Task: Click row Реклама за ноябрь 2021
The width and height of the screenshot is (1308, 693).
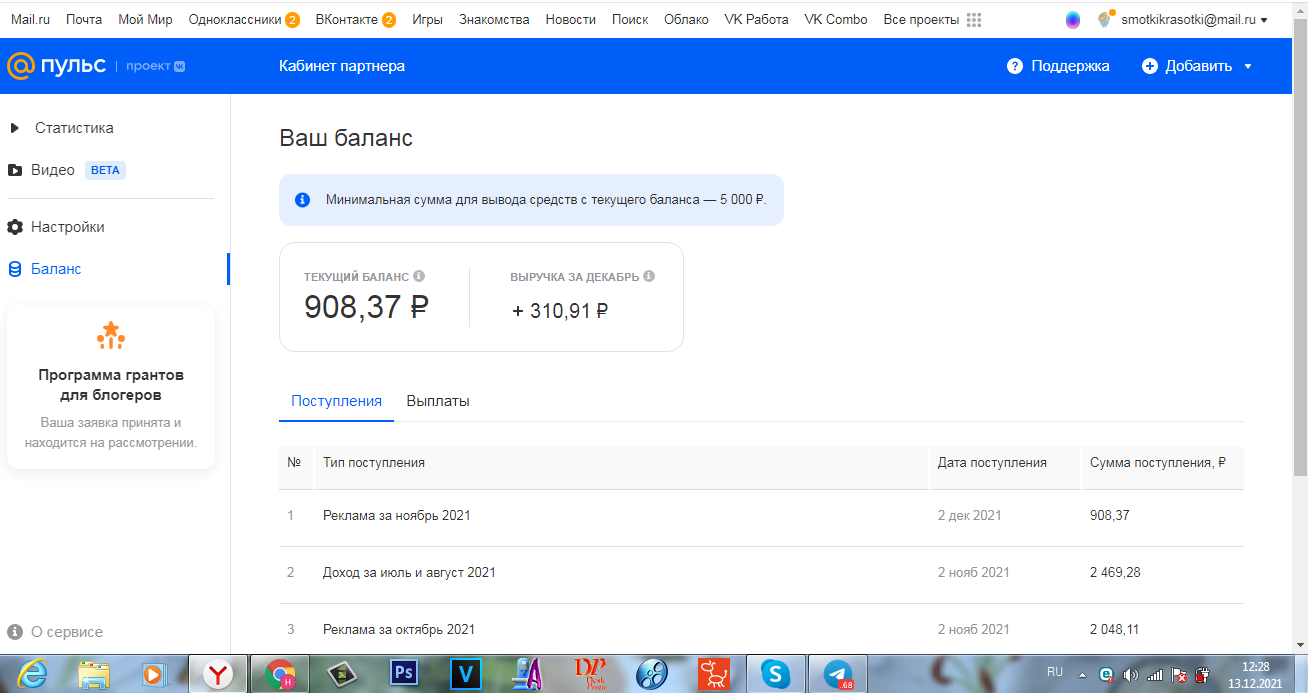Action: tap(761, 516)
